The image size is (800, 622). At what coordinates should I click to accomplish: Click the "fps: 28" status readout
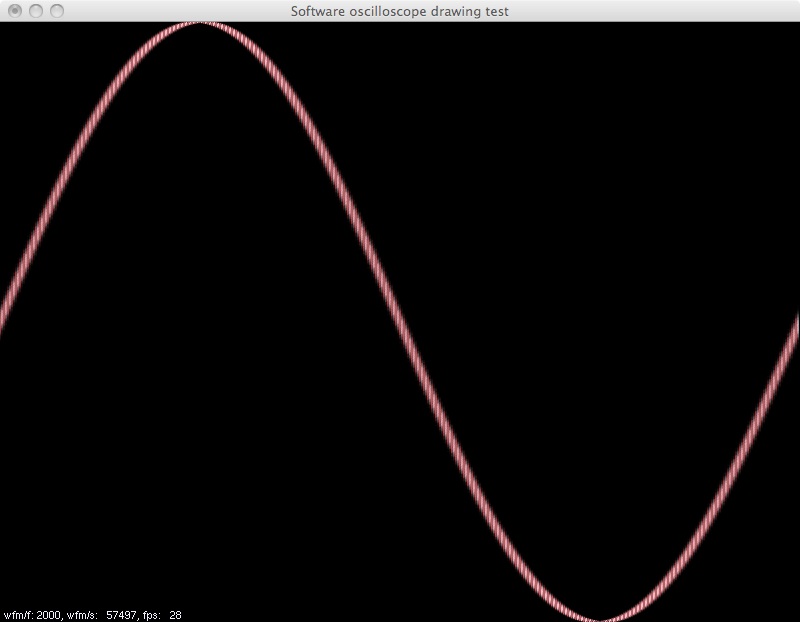click(162, 615)
